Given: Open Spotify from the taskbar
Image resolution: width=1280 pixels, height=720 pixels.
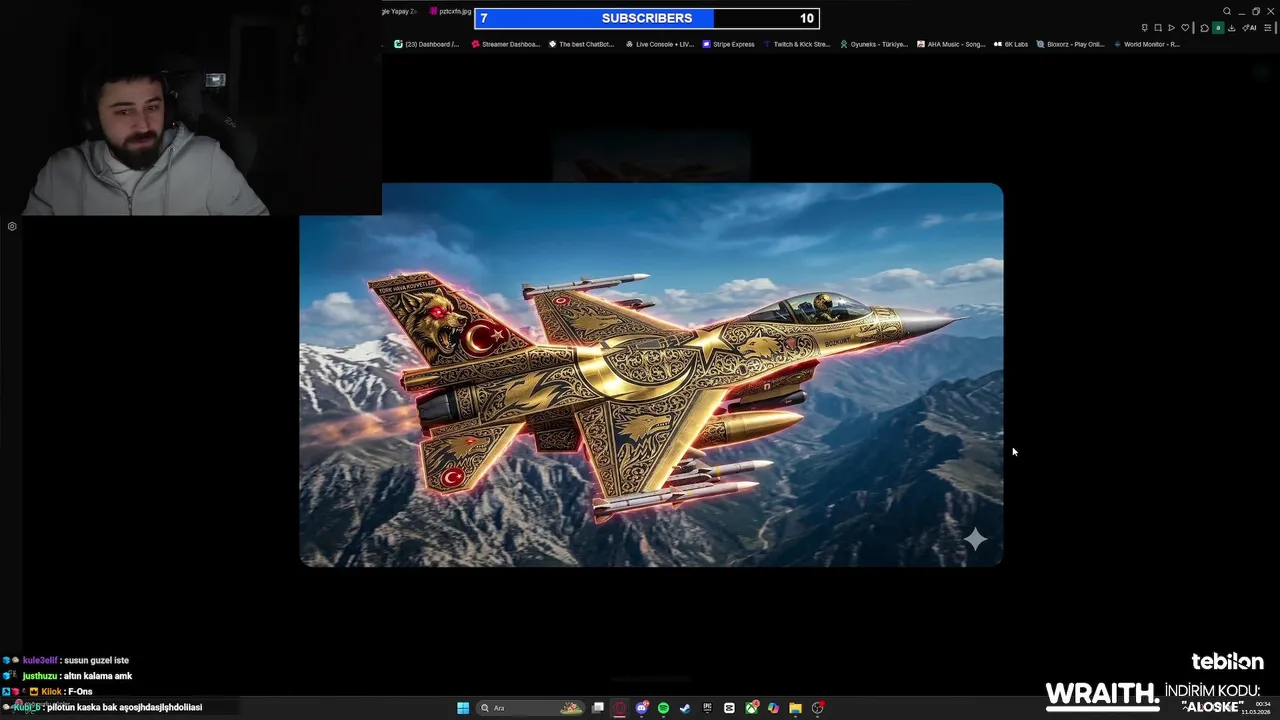Looking at the screenshot, I should (x=663, y=708).
